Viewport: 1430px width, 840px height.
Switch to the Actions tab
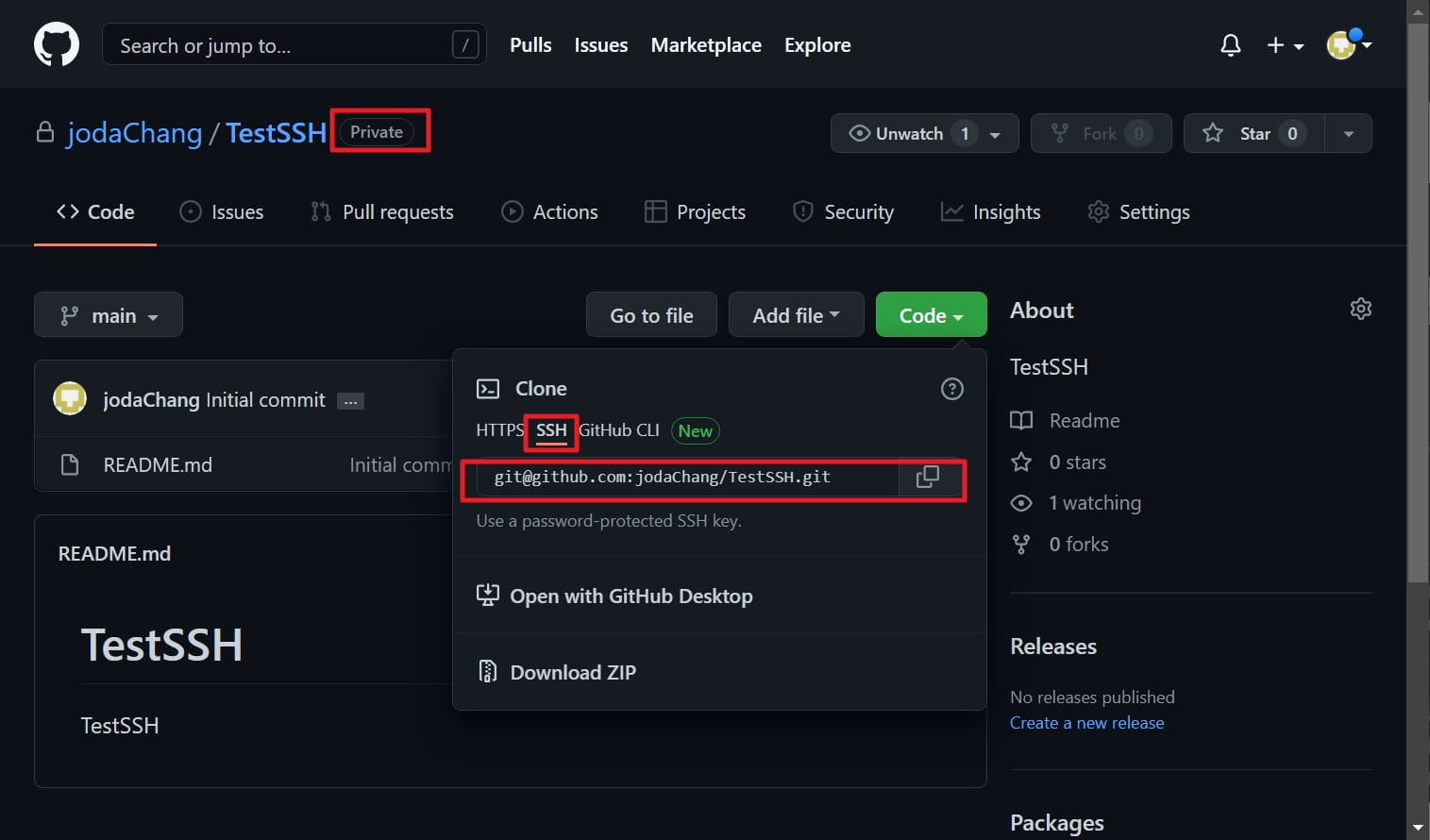[549, 212]
